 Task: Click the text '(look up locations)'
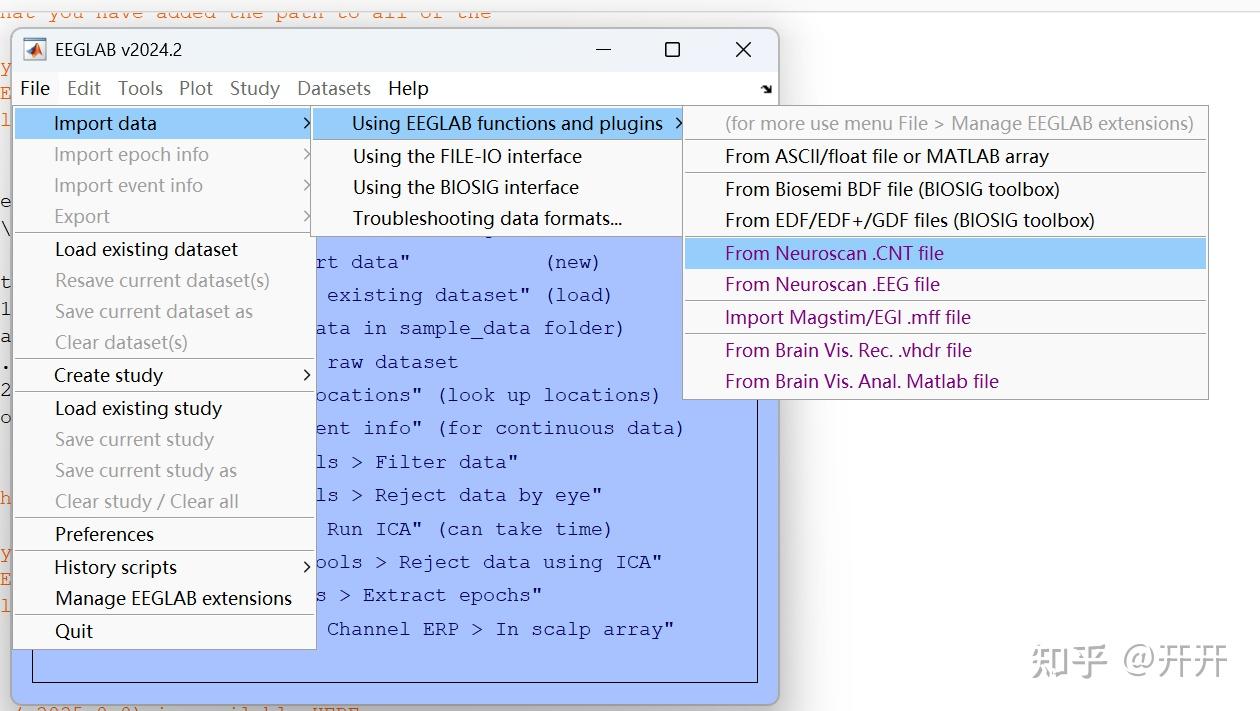pyautogui.click(x=549, y=395)
